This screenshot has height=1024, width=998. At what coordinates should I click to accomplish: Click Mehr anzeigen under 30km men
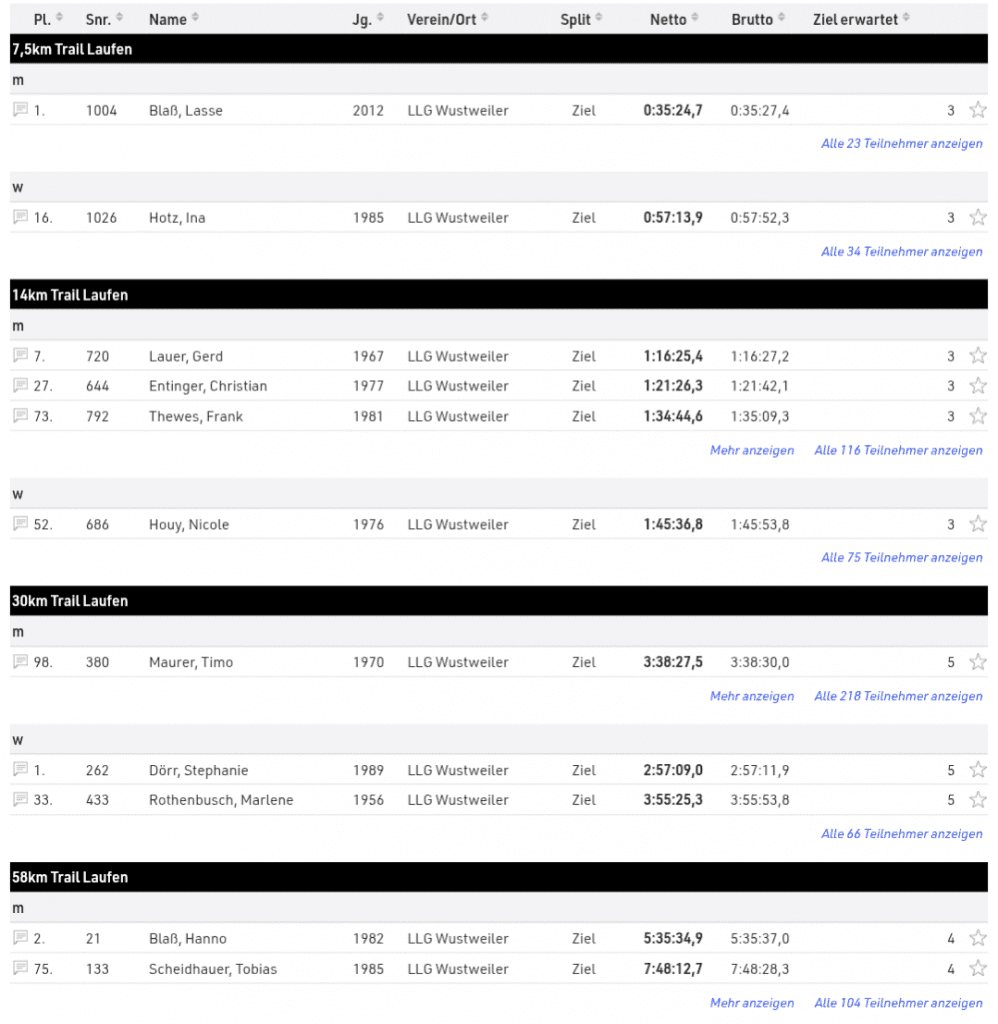(752, 696)
